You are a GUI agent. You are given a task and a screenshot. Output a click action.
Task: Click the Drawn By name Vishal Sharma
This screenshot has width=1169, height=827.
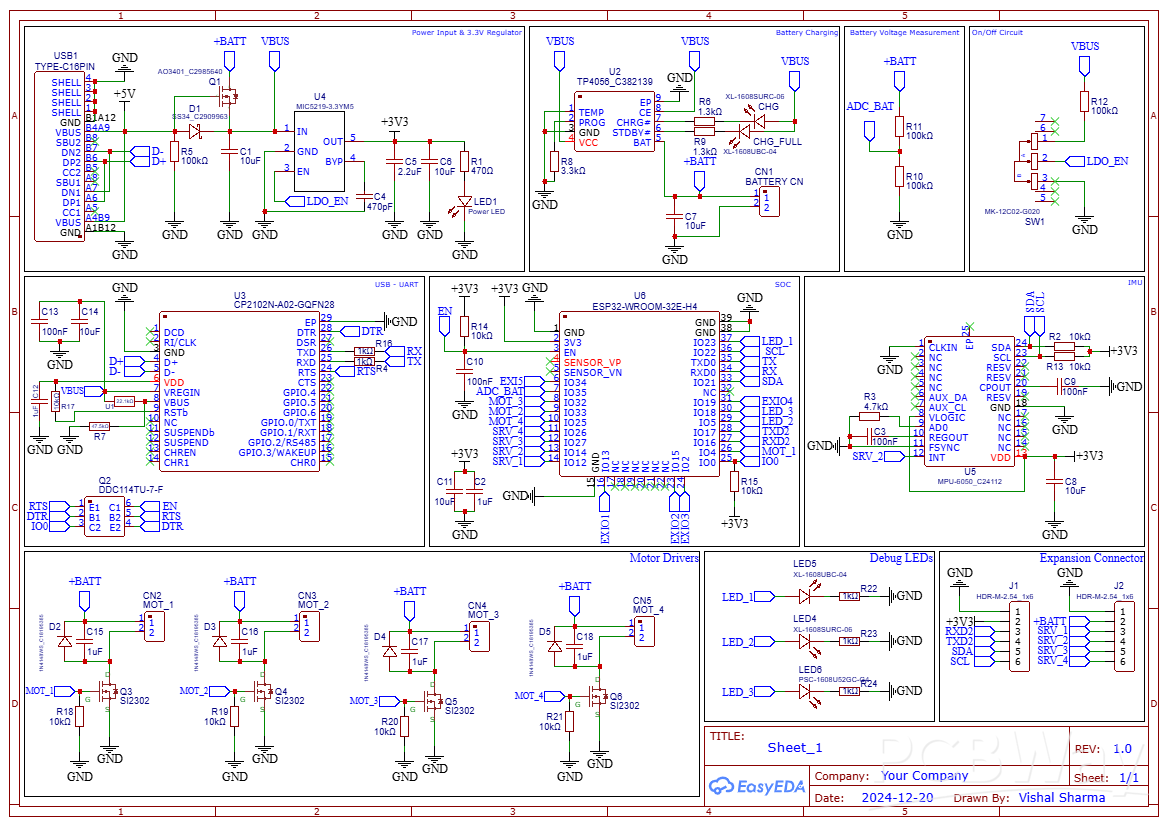[1060, 798]
